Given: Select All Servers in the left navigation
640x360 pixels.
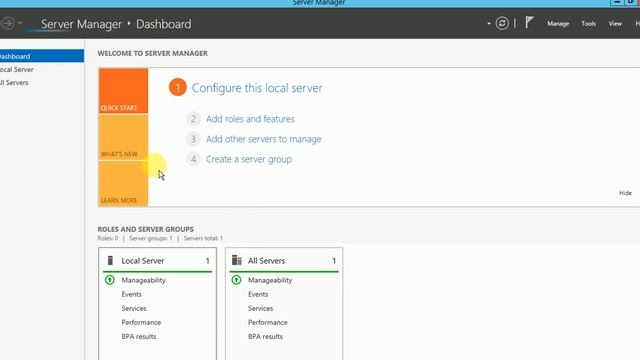Looking at the screenshot, I should pyautogui.click(x=14, y=82).
